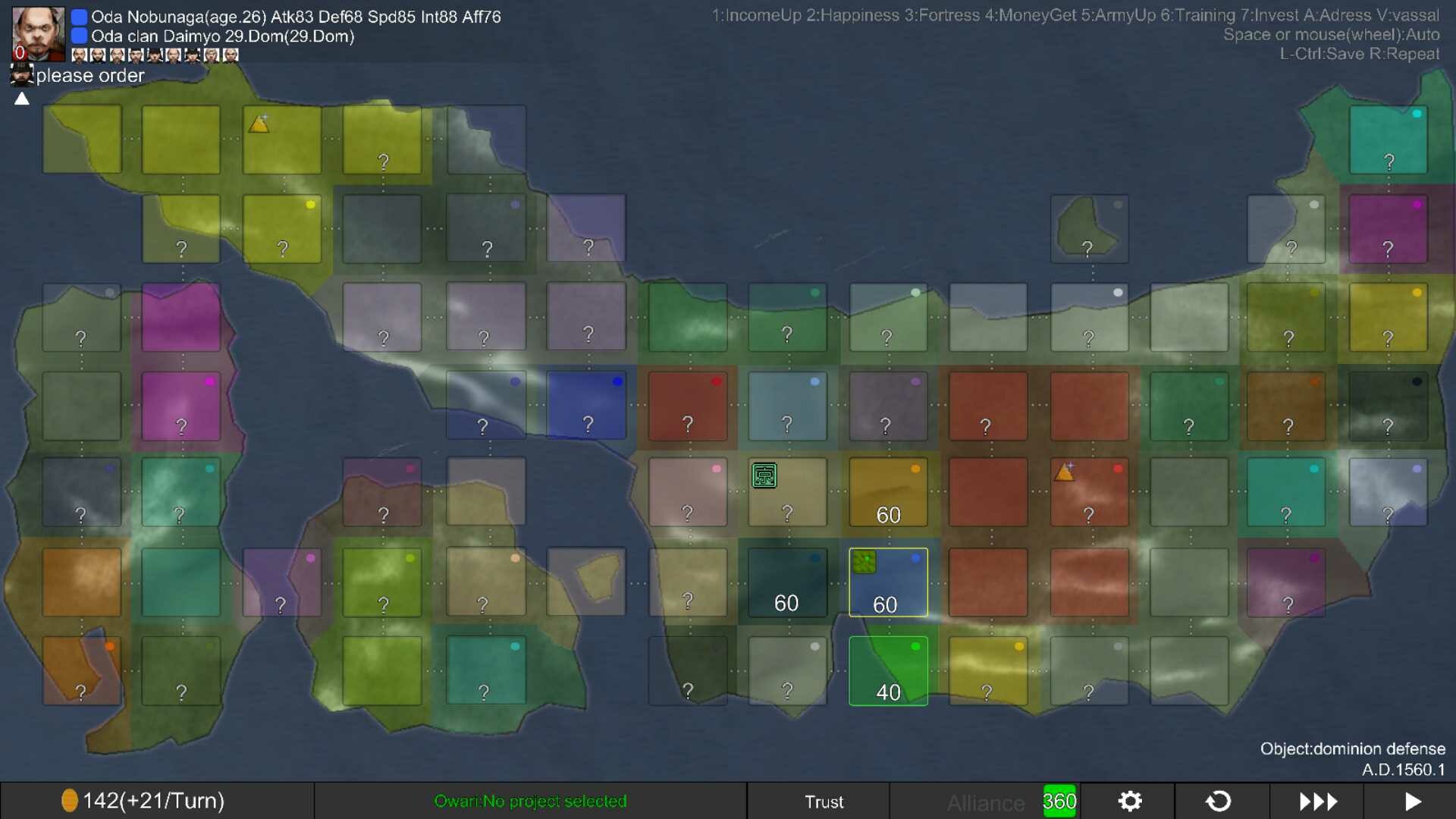This screenshot has width=1456, height=819.
Task: Click the turn restart/repeat icon near the bottom
Action: pos(1217,800)
